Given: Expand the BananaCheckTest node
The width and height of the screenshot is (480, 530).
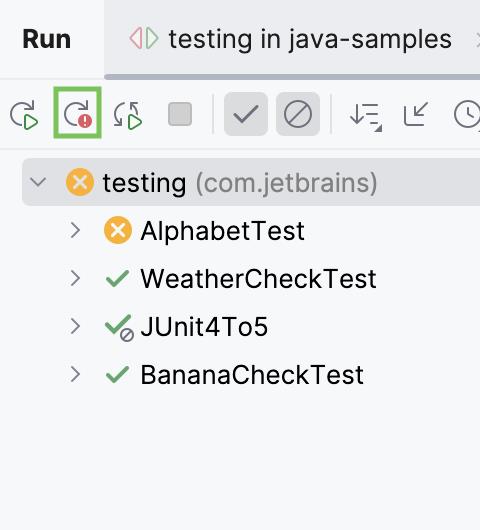Looking at the screenshot, I should (75, 375).
